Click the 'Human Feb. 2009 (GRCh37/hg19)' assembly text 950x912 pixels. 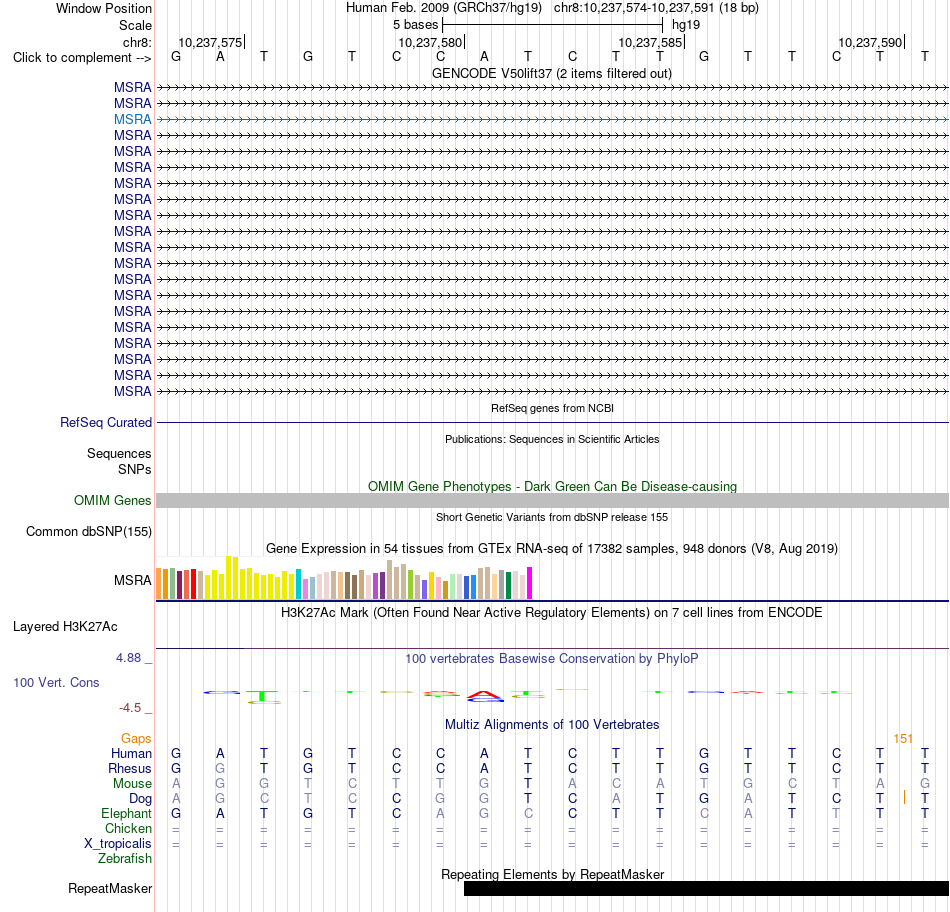(446, 8)
